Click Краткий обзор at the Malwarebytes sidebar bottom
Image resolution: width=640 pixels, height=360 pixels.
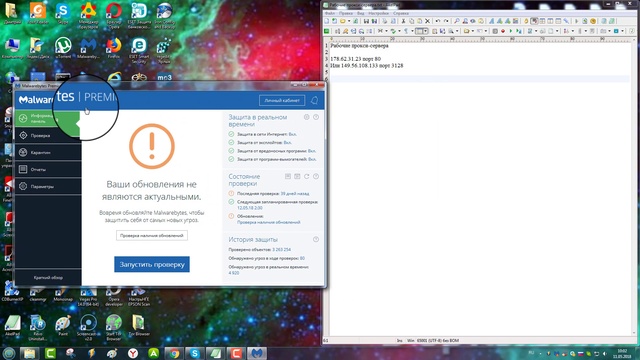48,278
